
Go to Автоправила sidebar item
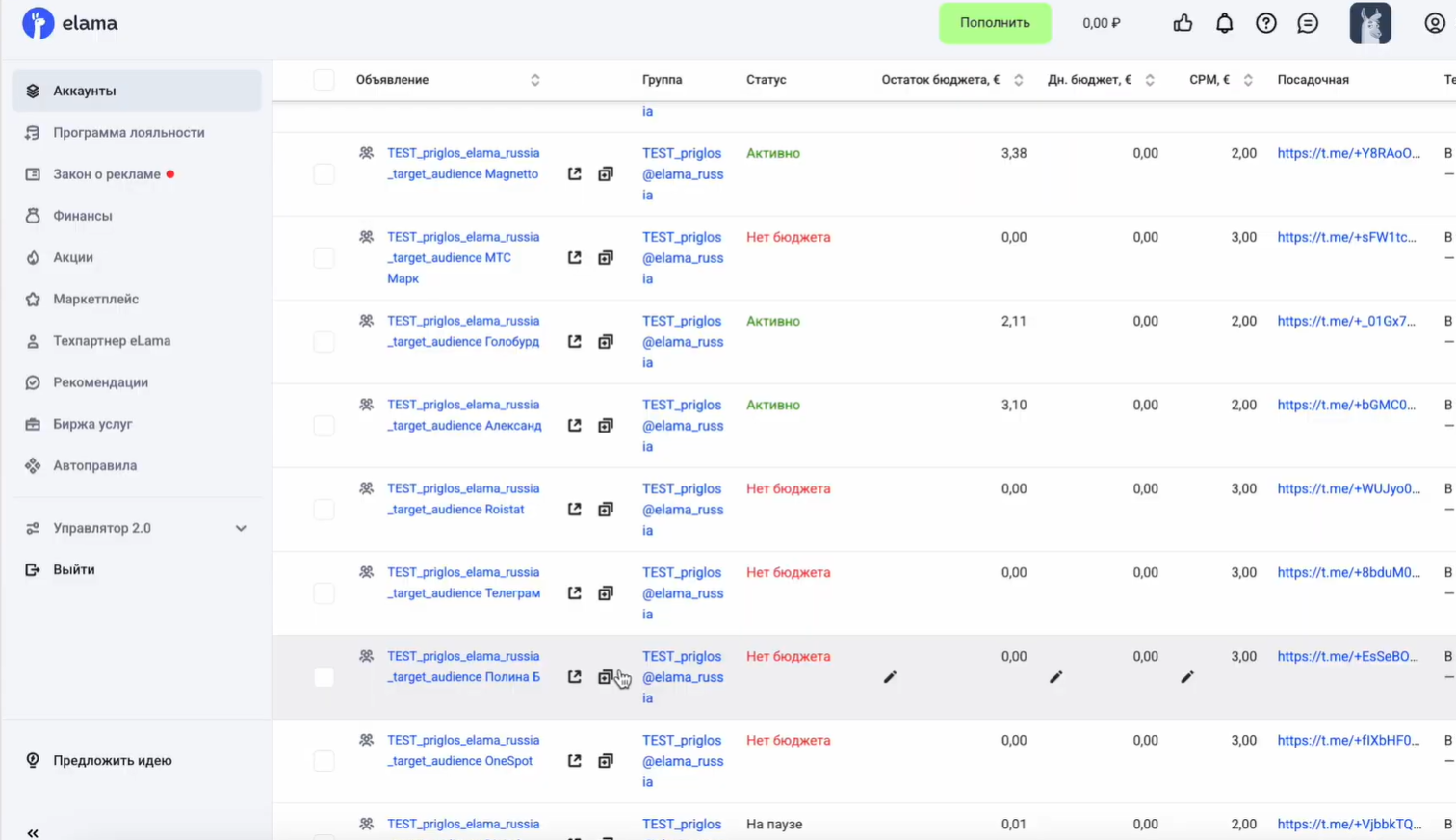point(94,465)
